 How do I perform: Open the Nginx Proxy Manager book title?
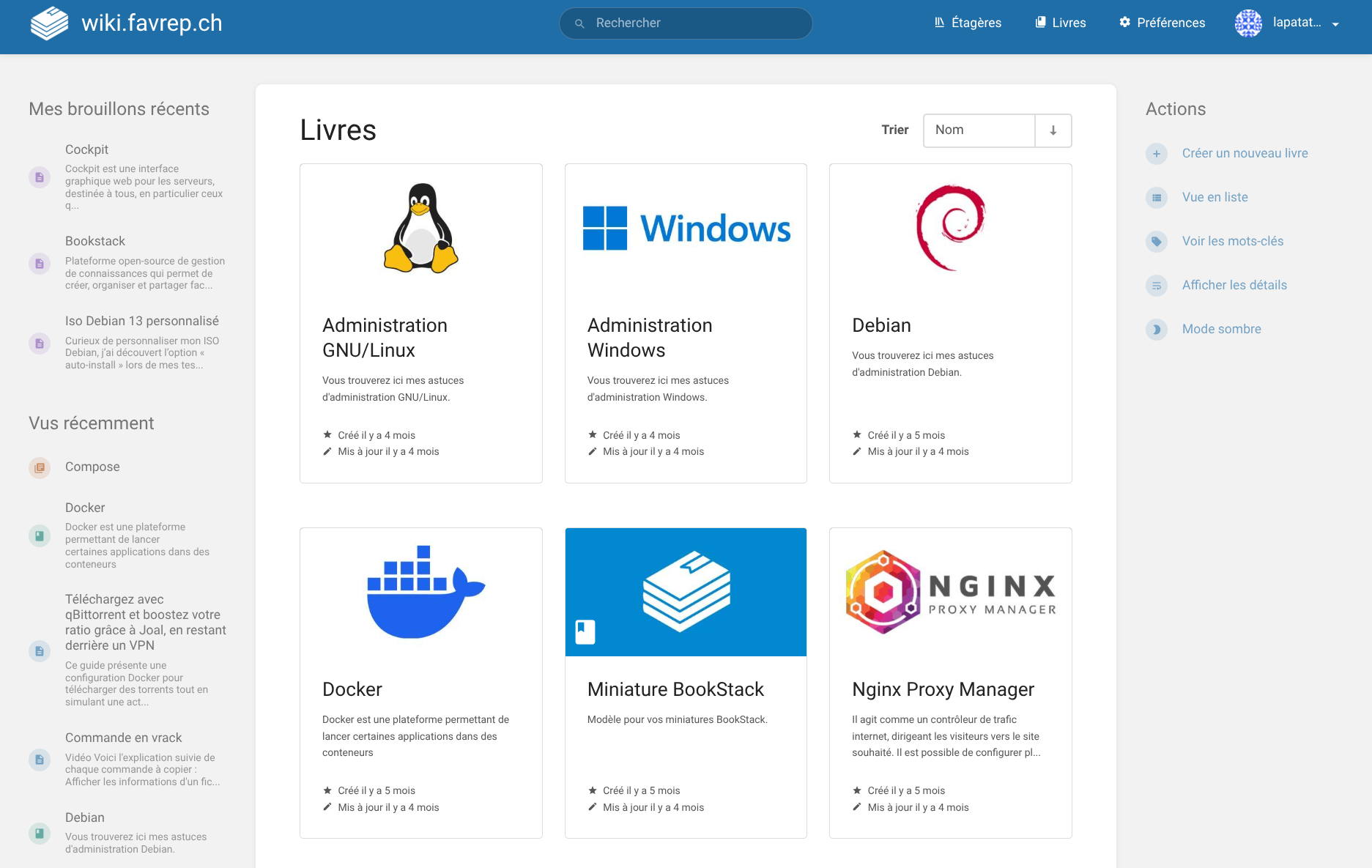[x=943, y=689]
